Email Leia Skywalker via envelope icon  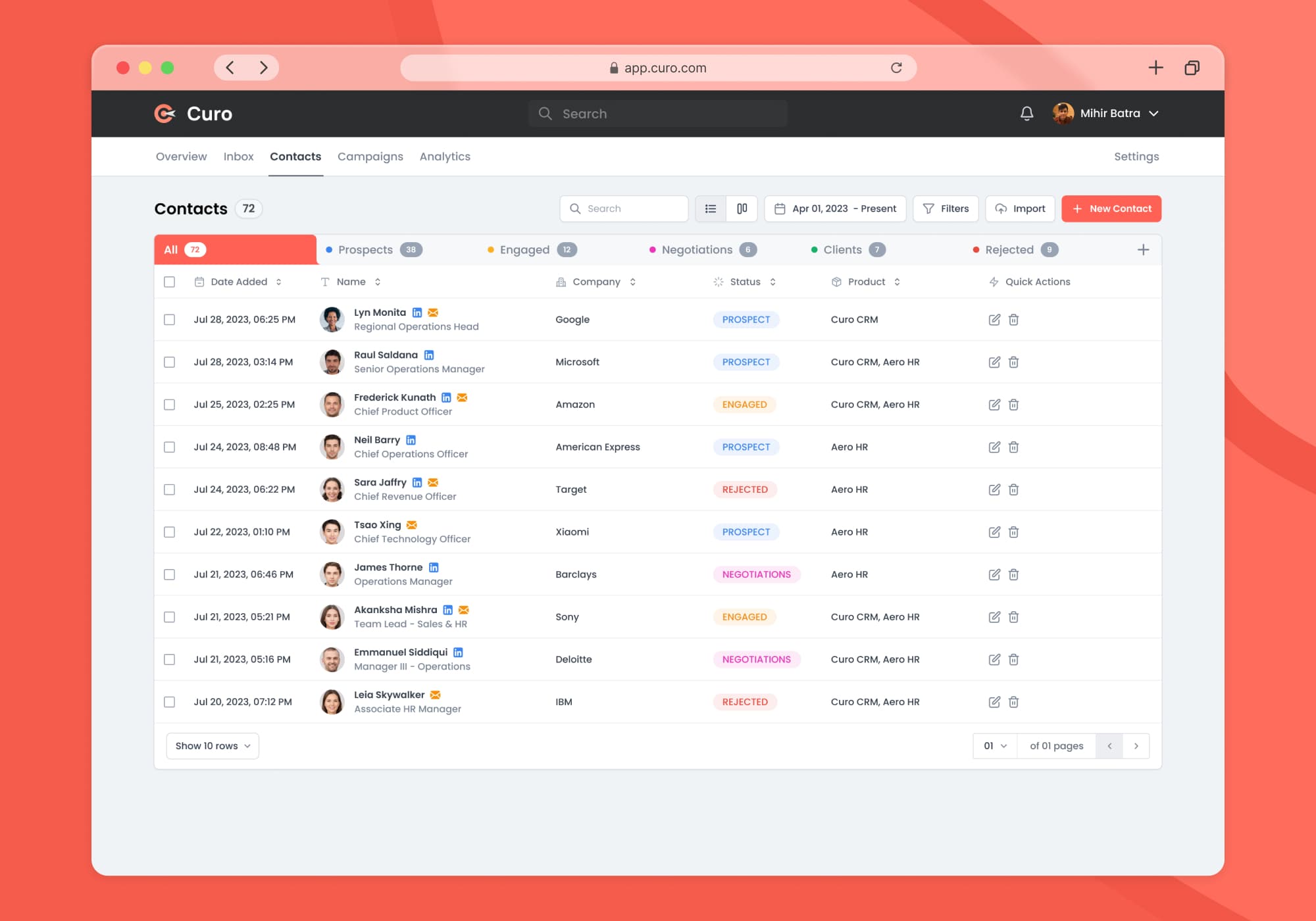(x=435, y=695)
